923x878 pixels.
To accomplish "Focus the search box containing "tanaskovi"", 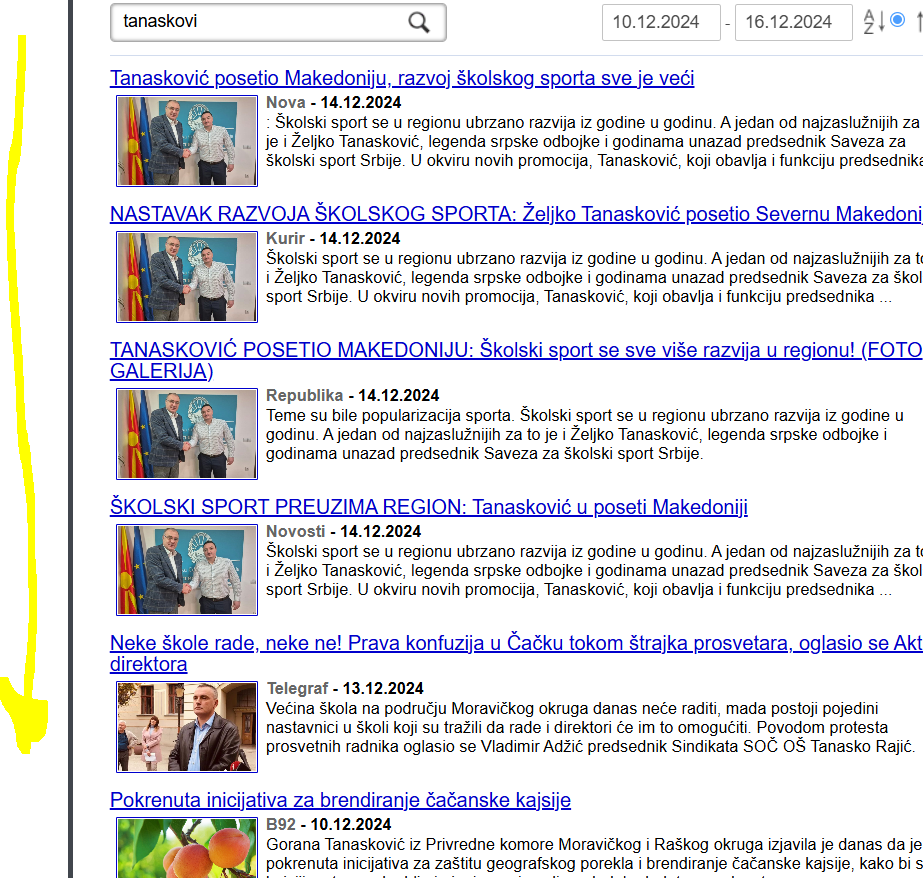I will pos(278,22).
